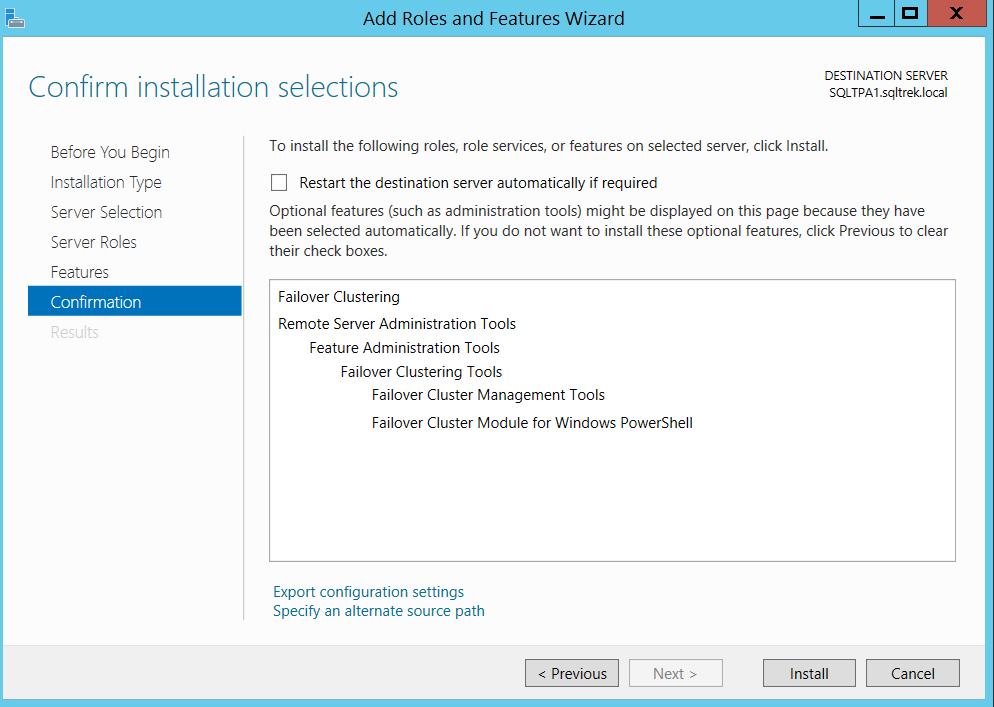
Task: Select Failover Cluster Module for Windows PowerShell
Action: click(532, 423)
